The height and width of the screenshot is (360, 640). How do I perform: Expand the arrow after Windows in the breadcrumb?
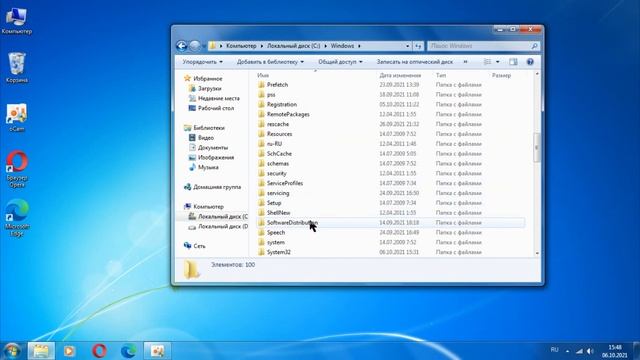359,46
